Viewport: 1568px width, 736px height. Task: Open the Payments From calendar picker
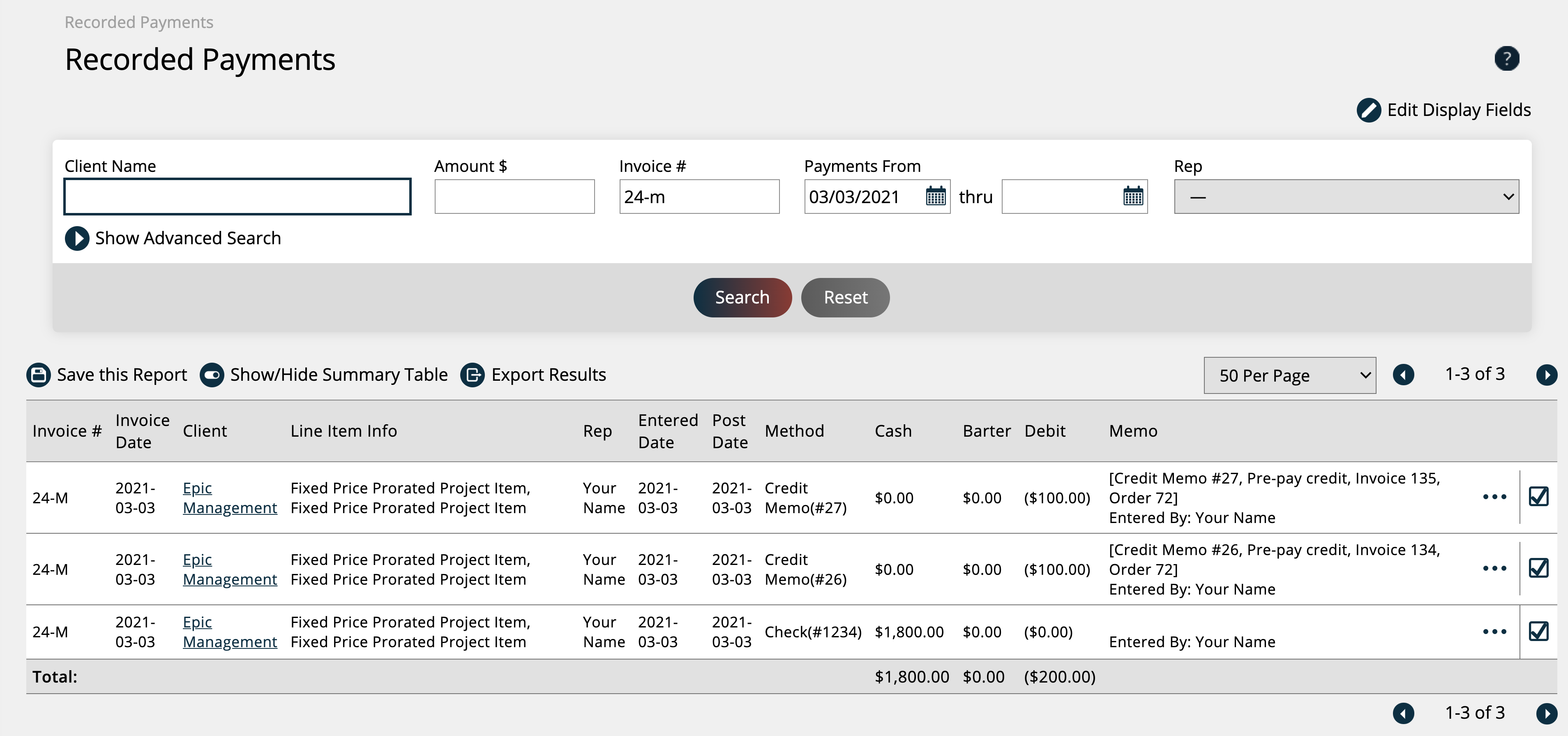(x=936, y=196)
